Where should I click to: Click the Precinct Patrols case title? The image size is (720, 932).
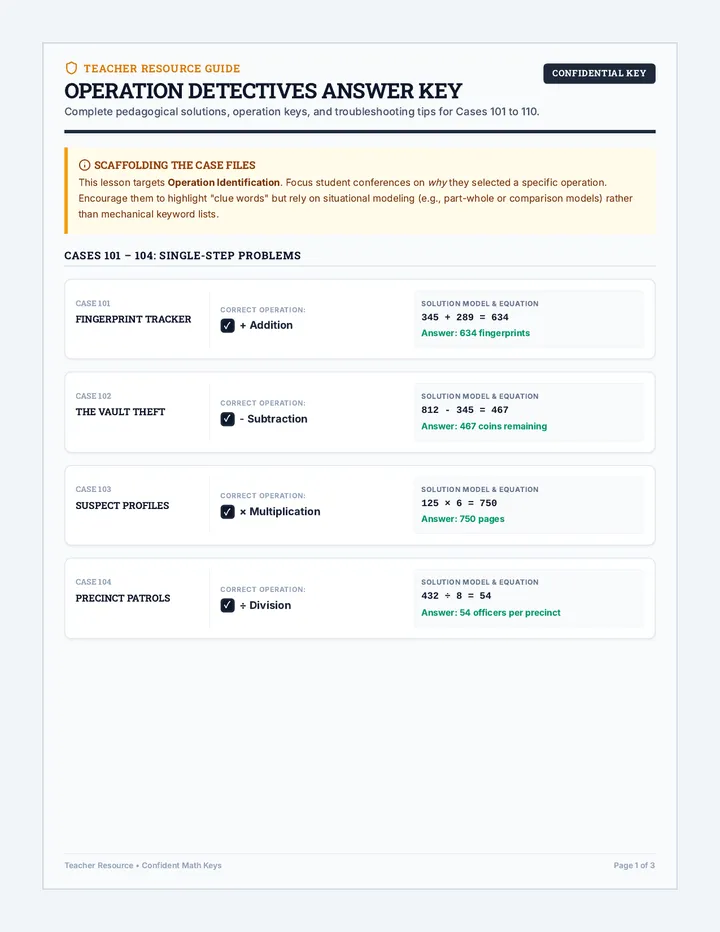pos(122,598)
